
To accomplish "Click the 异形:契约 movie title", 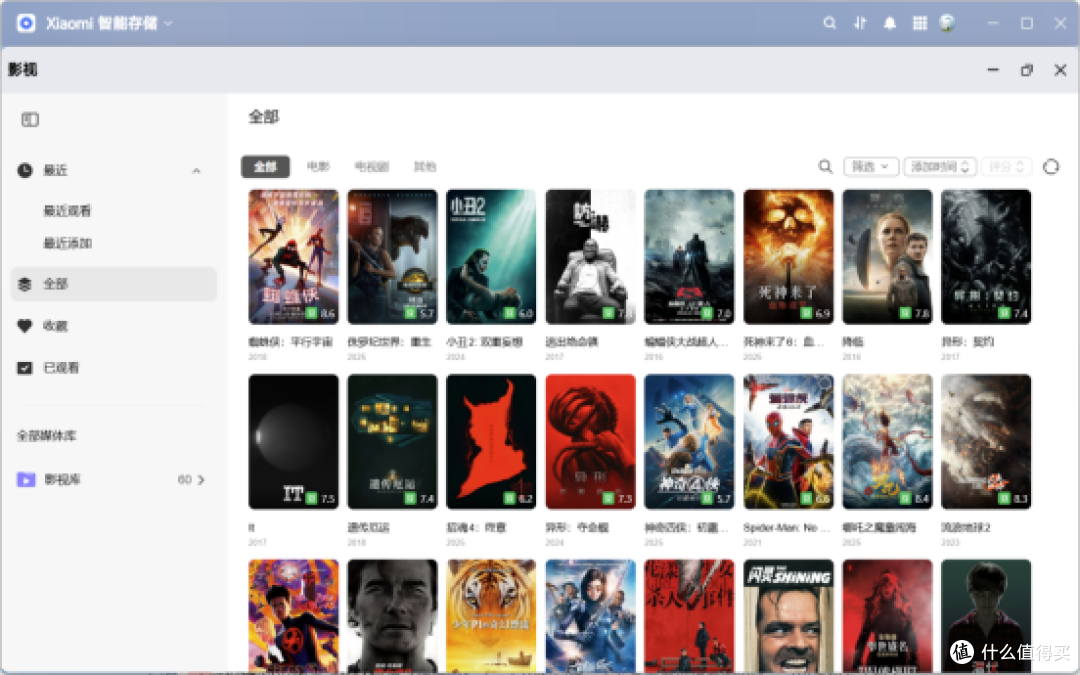I will pyautogui.click(x=967, y=342).
